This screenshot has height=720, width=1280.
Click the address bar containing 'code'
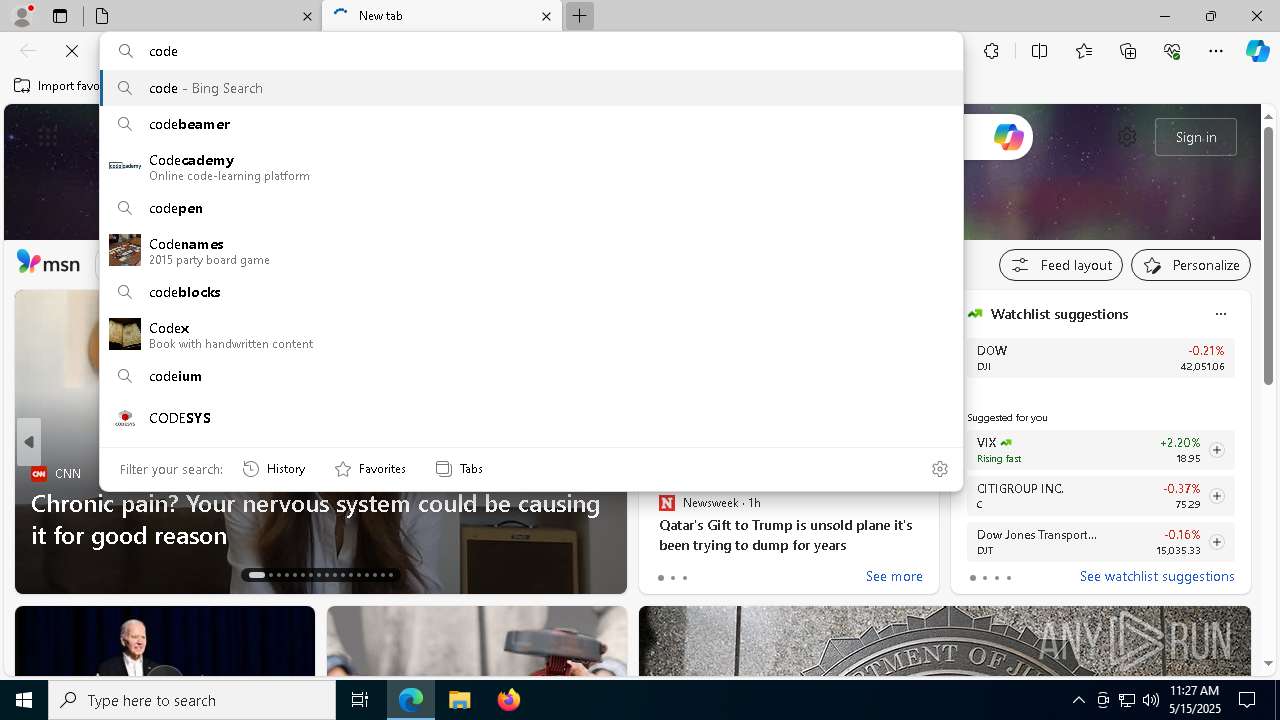[531, 51]
